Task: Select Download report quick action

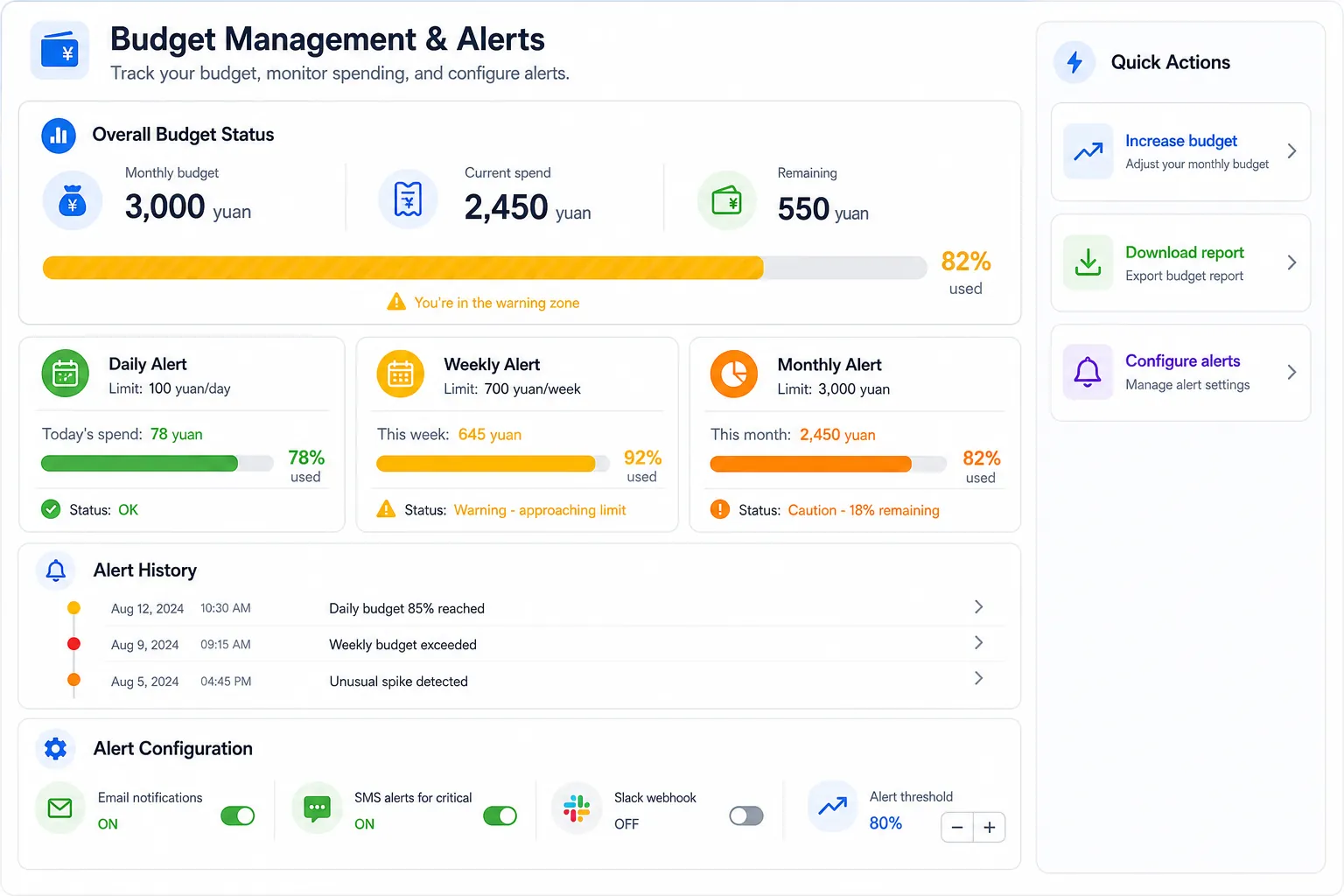Action: click(x=1180, y=262)
